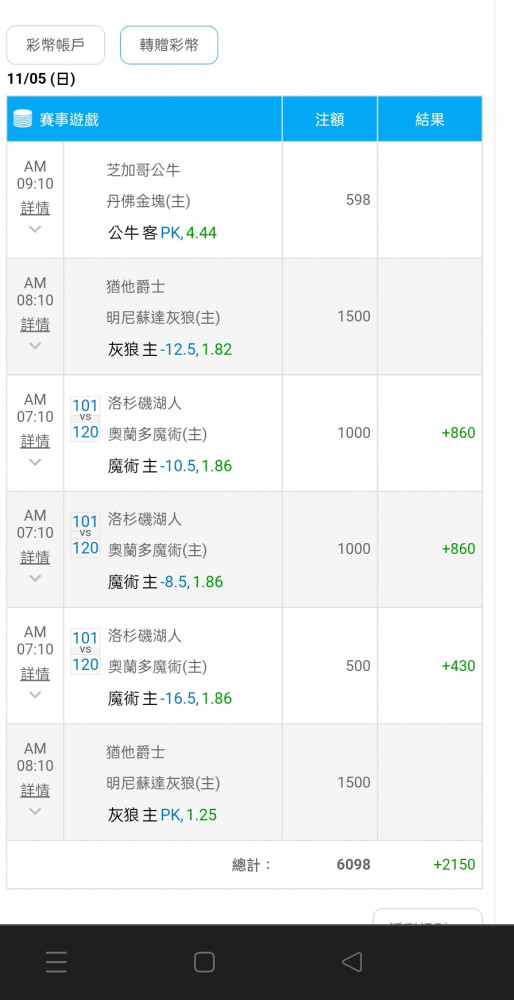514x1000 pixels.
Task: Open the 詳情 link for the Magic -8.5 bet
Action: pyautogui.click(x=35, y=557)
